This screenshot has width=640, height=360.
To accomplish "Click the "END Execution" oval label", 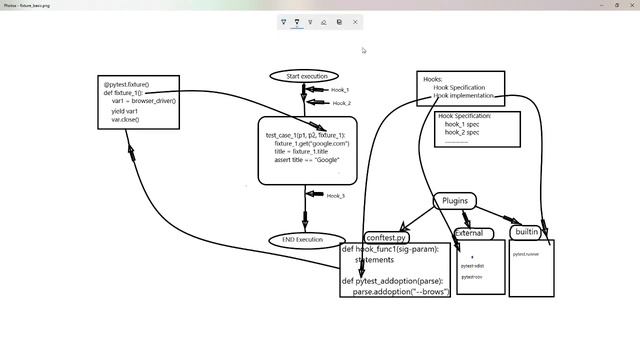I will 302,240.
